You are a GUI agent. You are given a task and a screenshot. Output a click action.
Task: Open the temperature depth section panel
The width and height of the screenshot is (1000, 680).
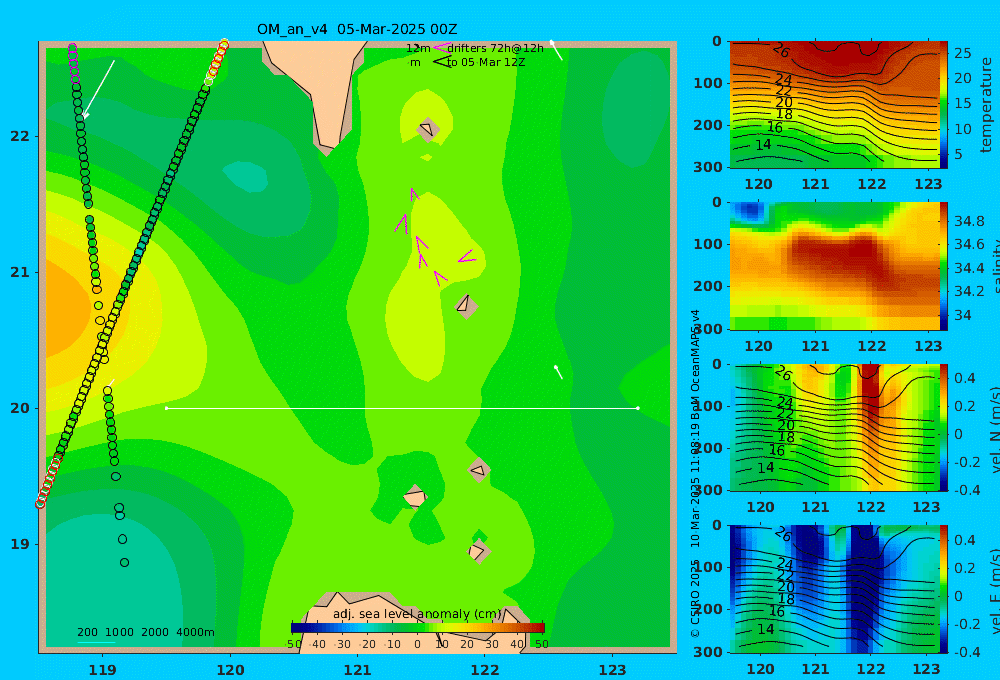835,105
